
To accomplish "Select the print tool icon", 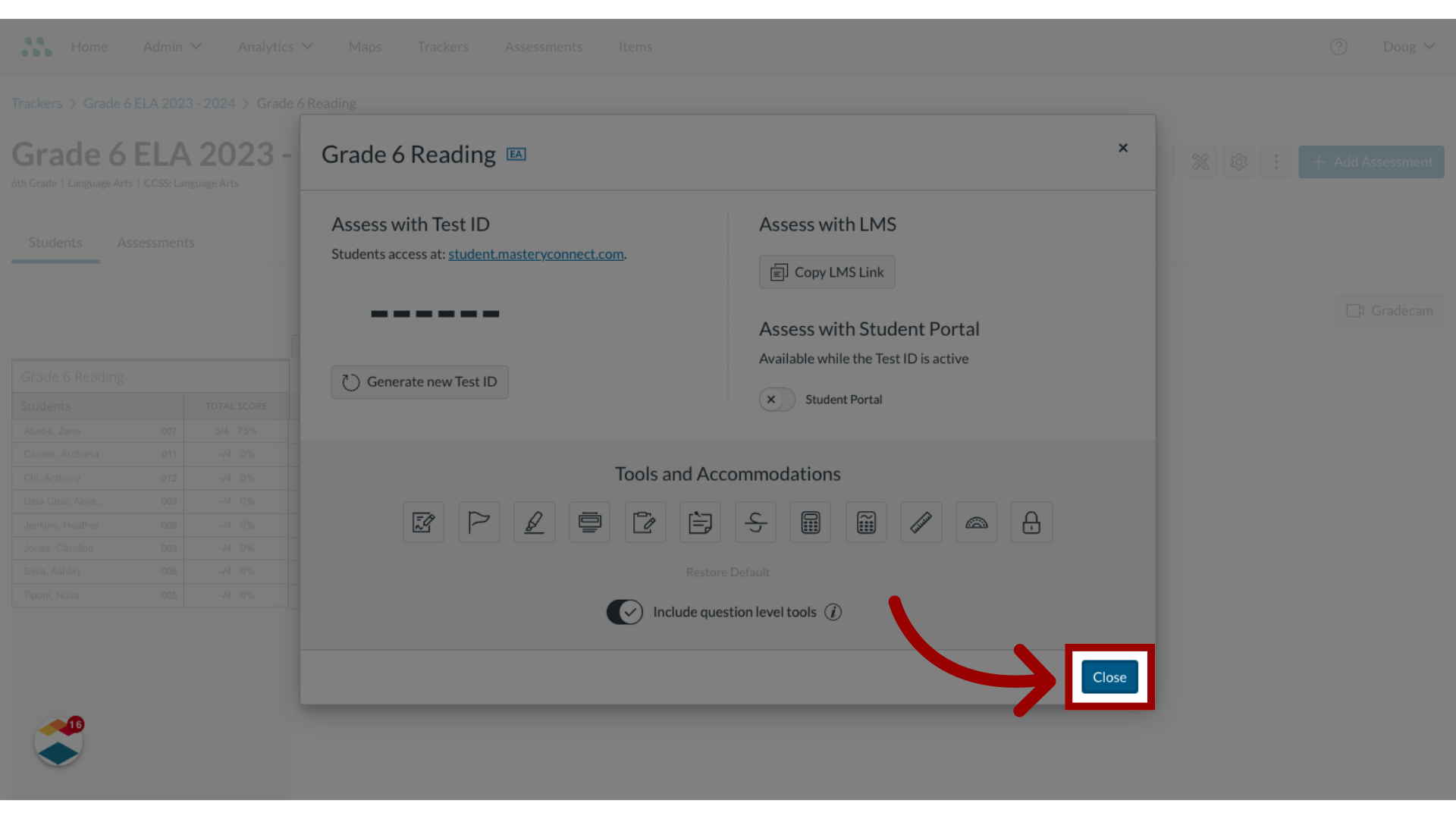I will (x=589, y=522).
